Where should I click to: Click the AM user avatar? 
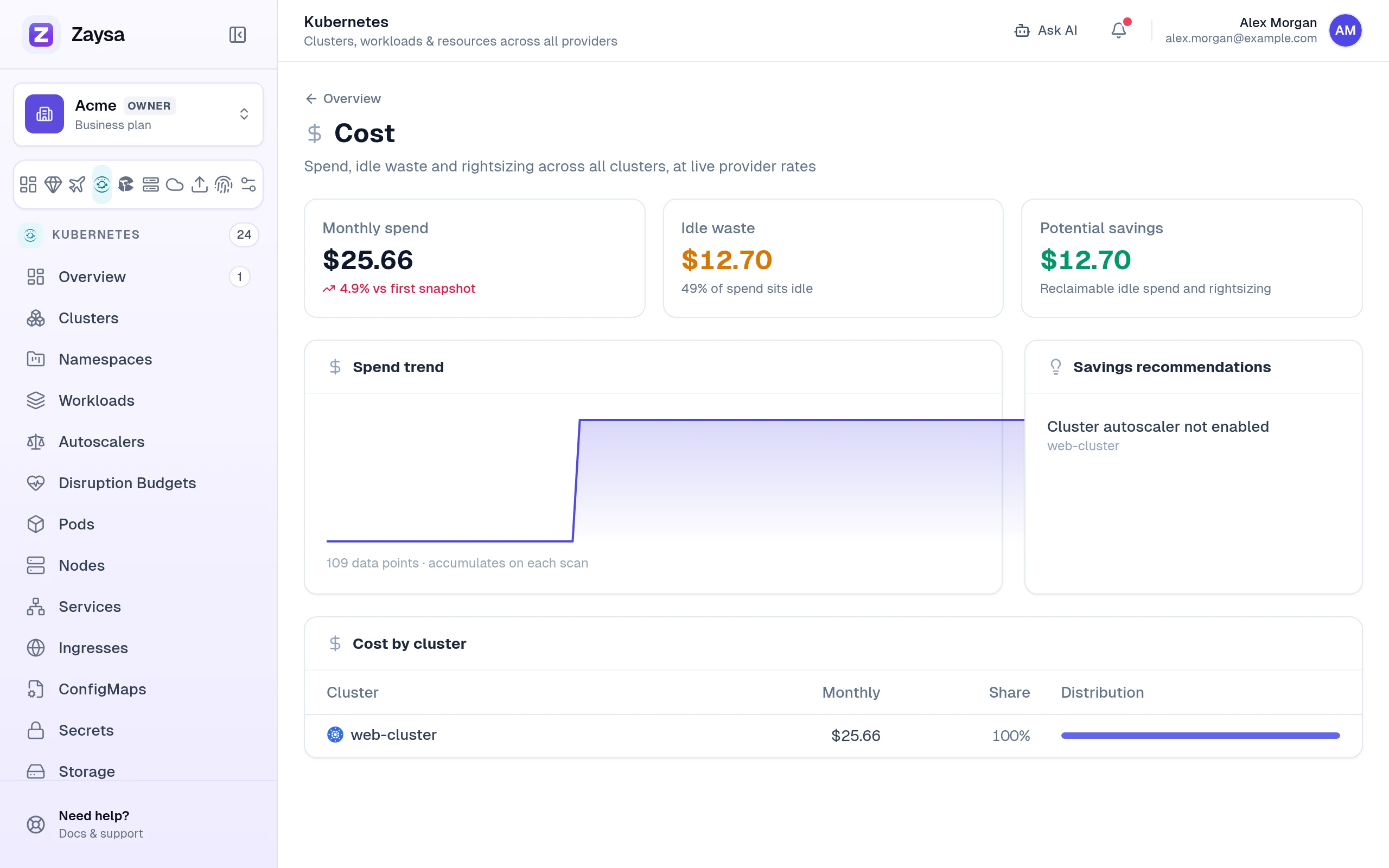1345,30
